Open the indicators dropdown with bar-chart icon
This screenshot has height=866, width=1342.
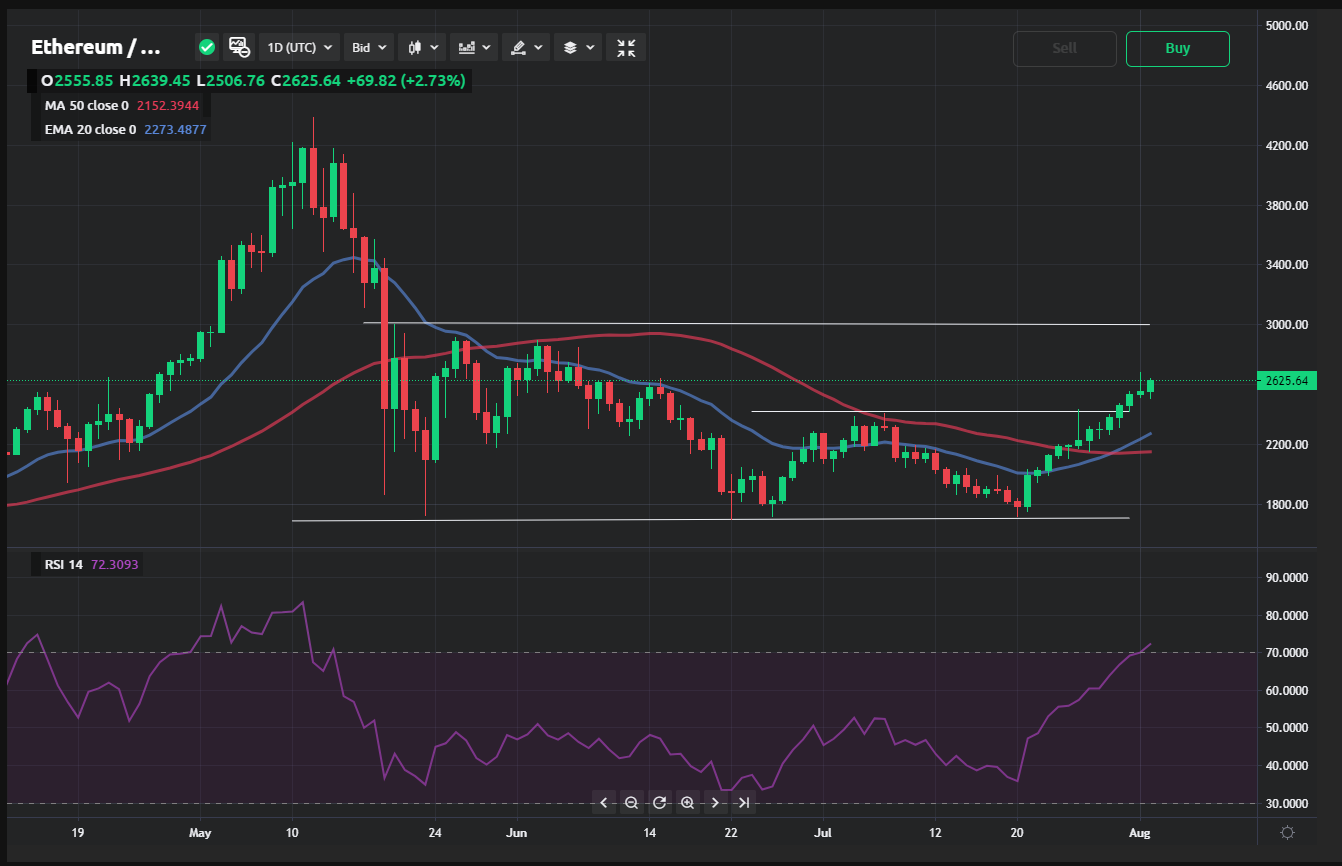pyautogui.click(x=474, y=47)
